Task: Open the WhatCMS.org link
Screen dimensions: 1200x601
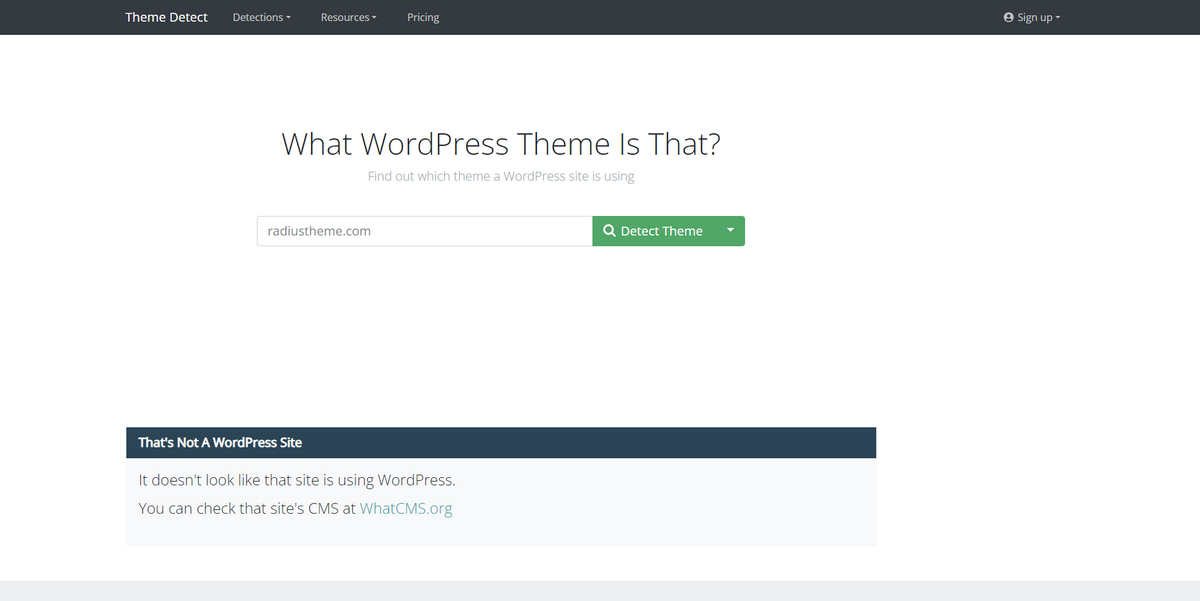Action: [x=406, y=508]
